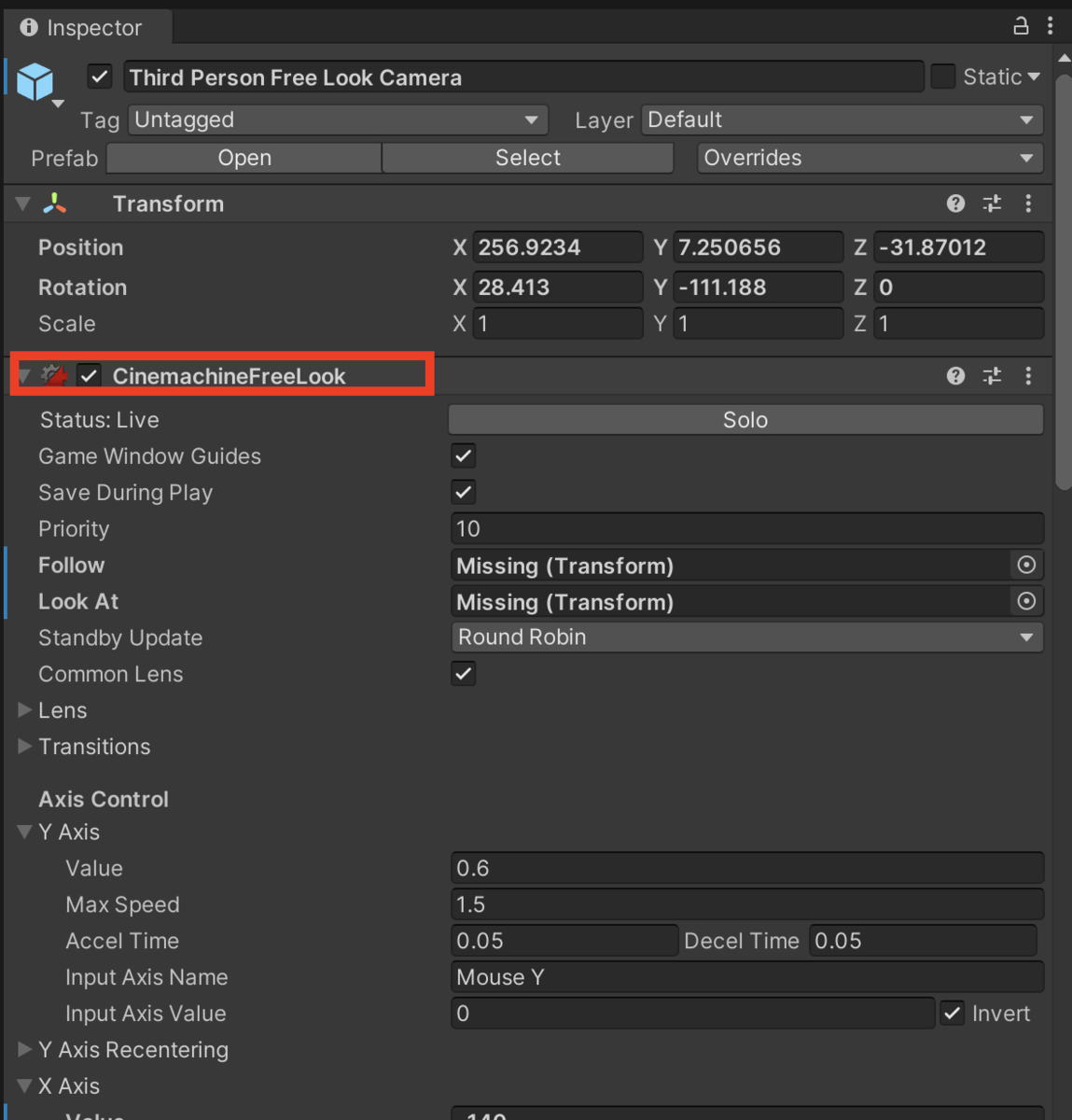1072x1120 pixels.
Task: Click the Solo button
Action: pyautogui.click(x=745, y=420)
